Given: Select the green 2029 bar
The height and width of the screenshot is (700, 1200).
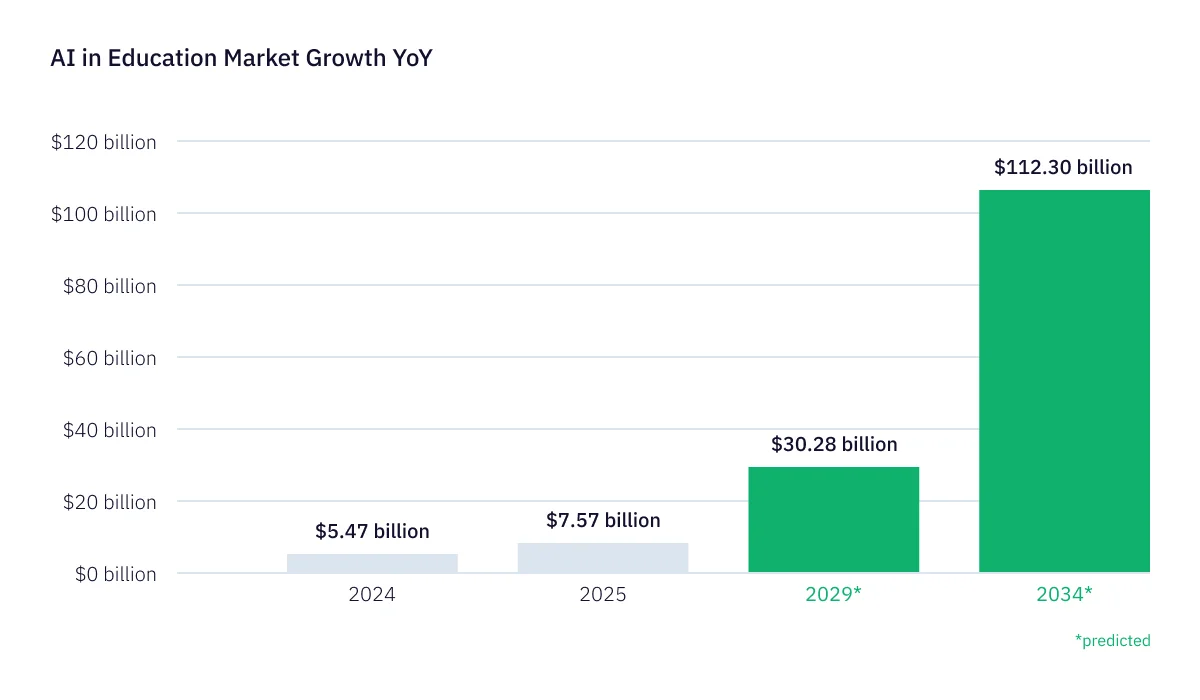Looking at the screenshot, I should (x=833, y=518).
